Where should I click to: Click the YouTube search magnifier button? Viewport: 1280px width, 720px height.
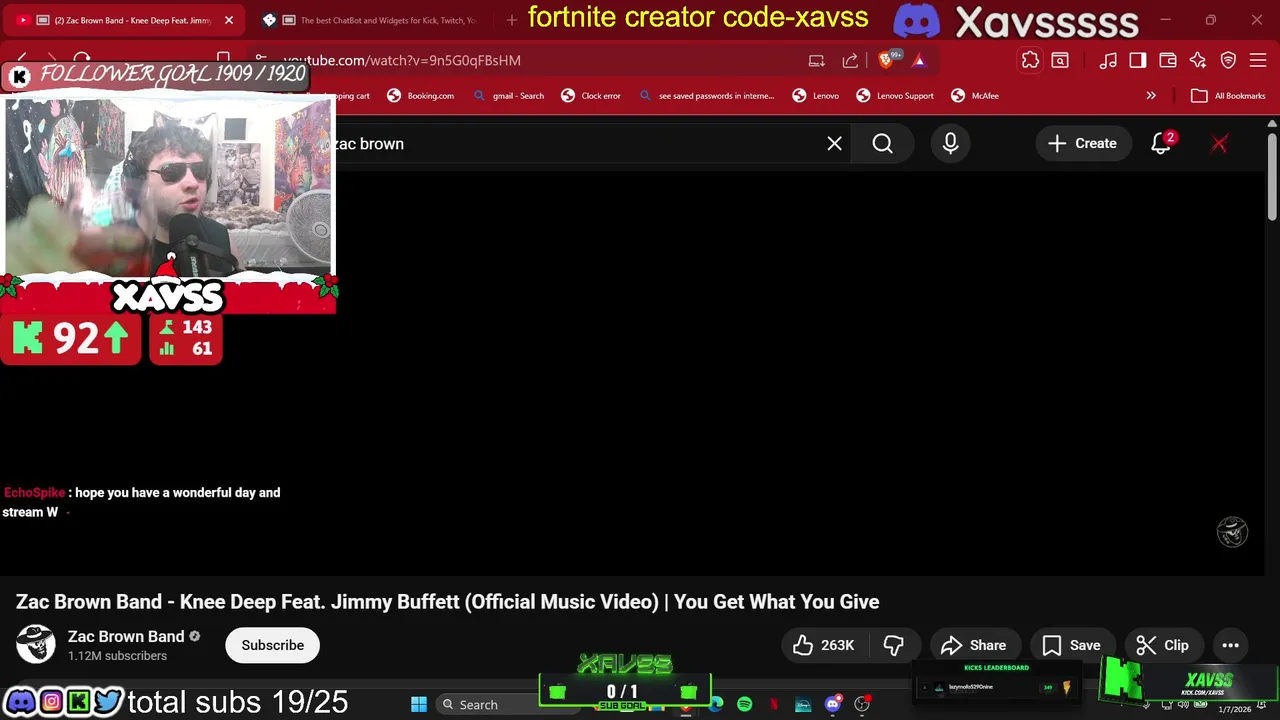pyautogui.click(x=882, y=143)
